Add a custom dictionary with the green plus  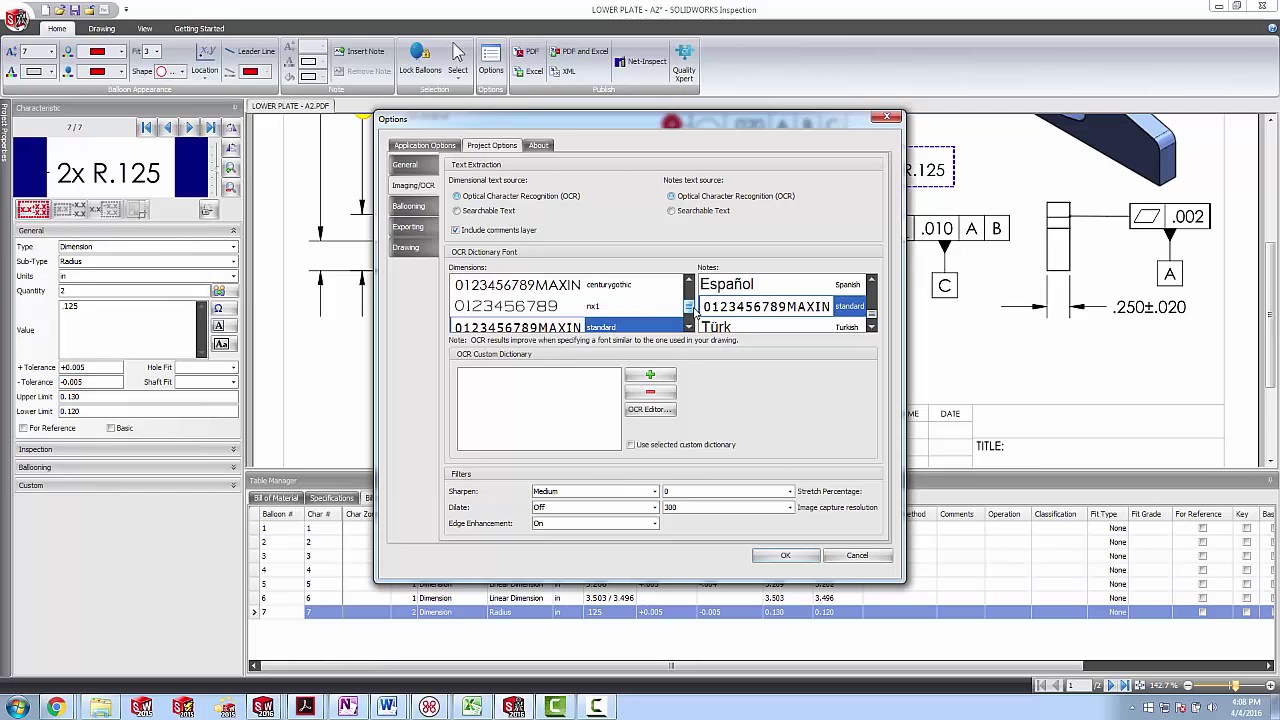pos(650,375)
